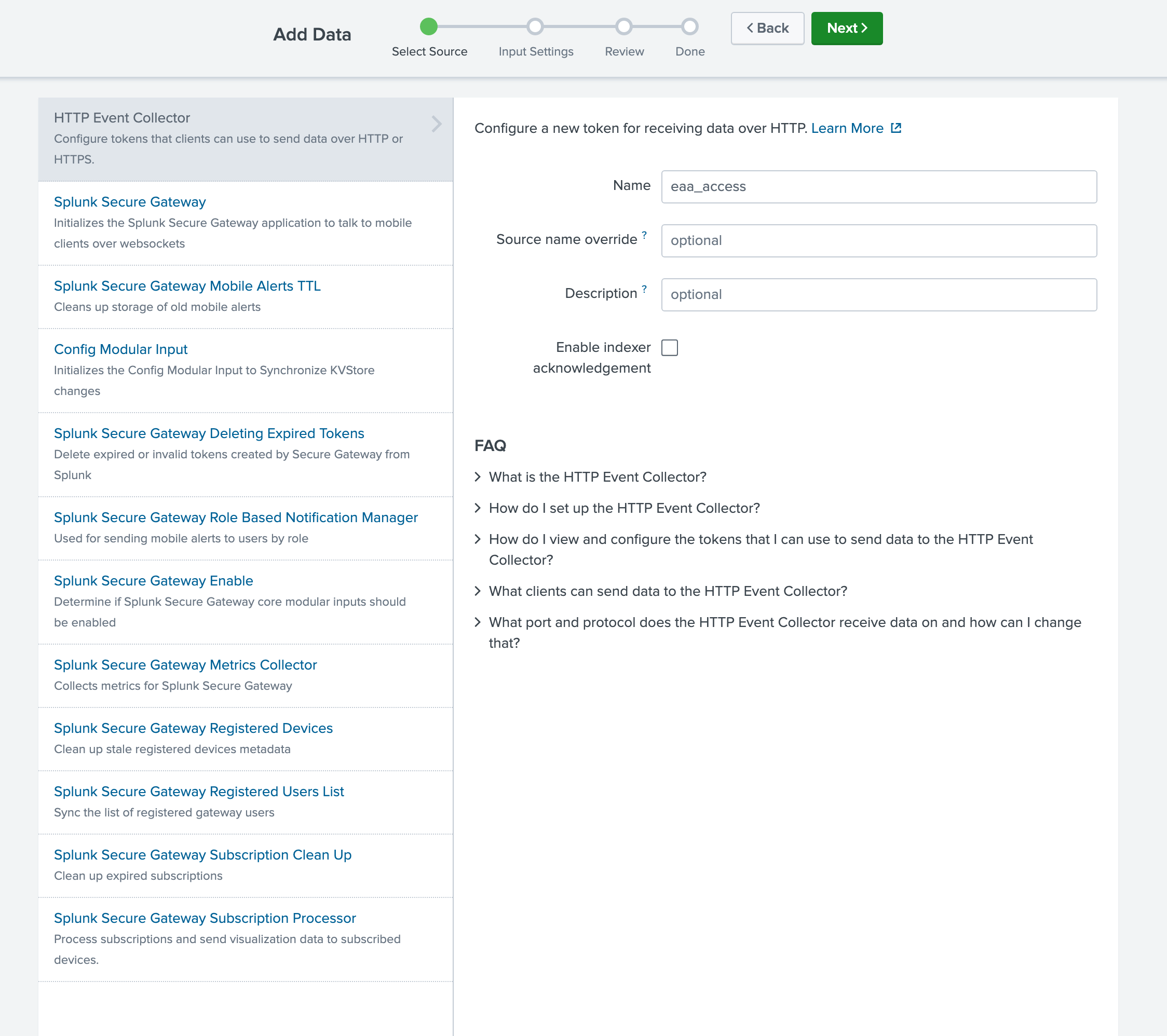Click the Done step circle
The image size is (1167, 1036).
[690, 26]
